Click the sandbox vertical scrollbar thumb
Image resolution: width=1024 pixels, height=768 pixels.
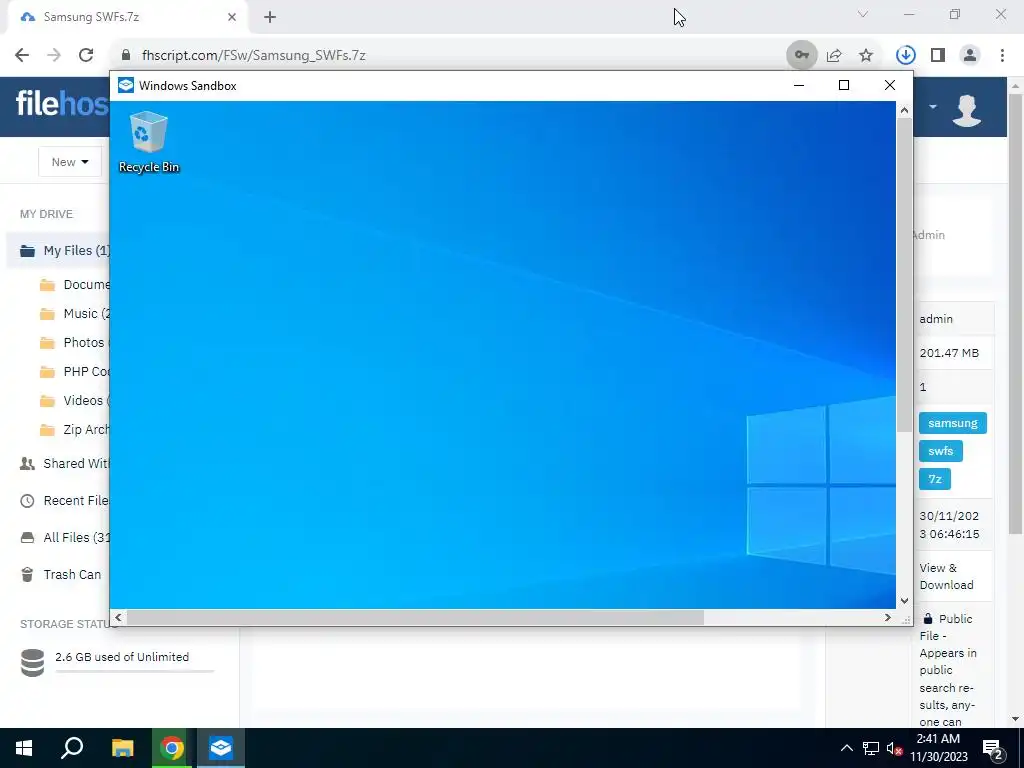click(904, 275)
